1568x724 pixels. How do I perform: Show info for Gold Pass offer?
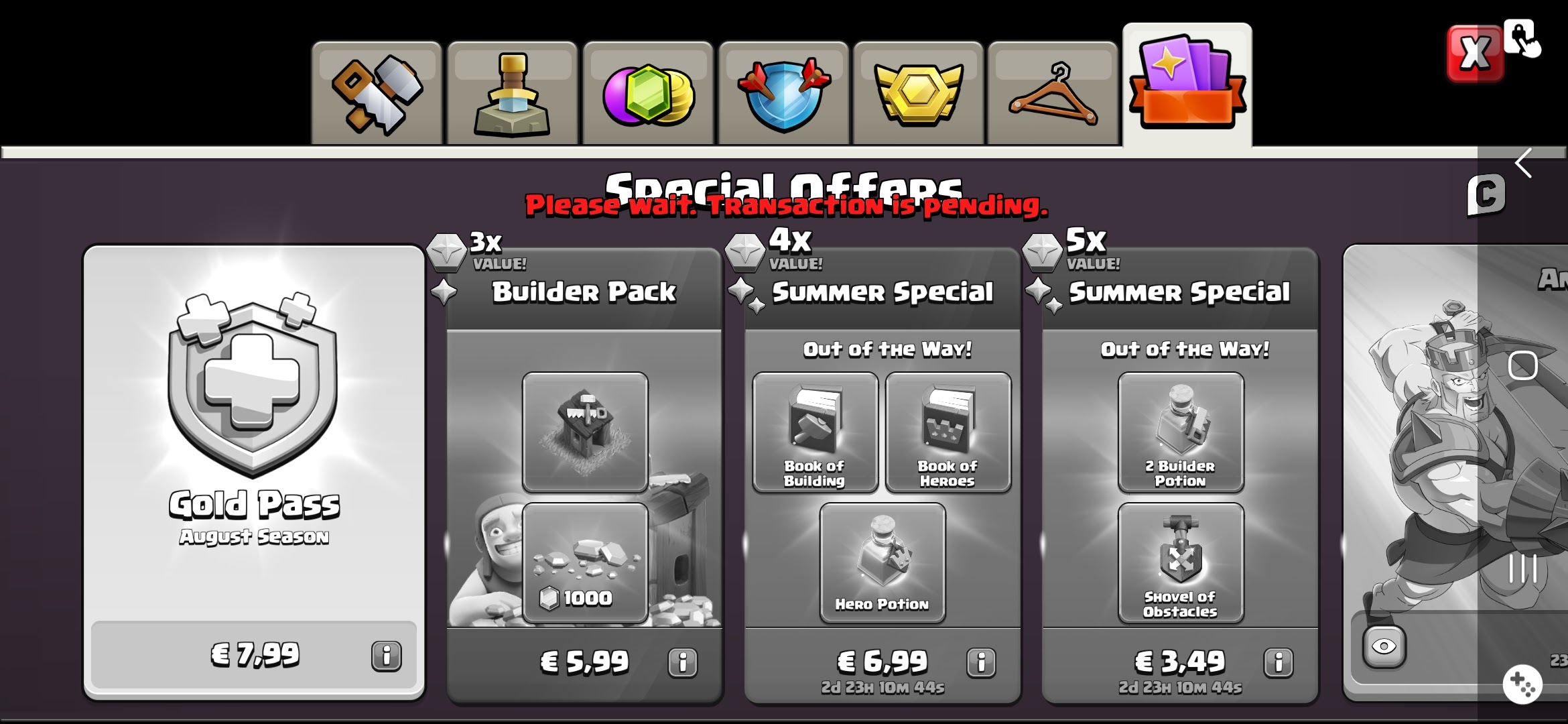tap(387, 656)
